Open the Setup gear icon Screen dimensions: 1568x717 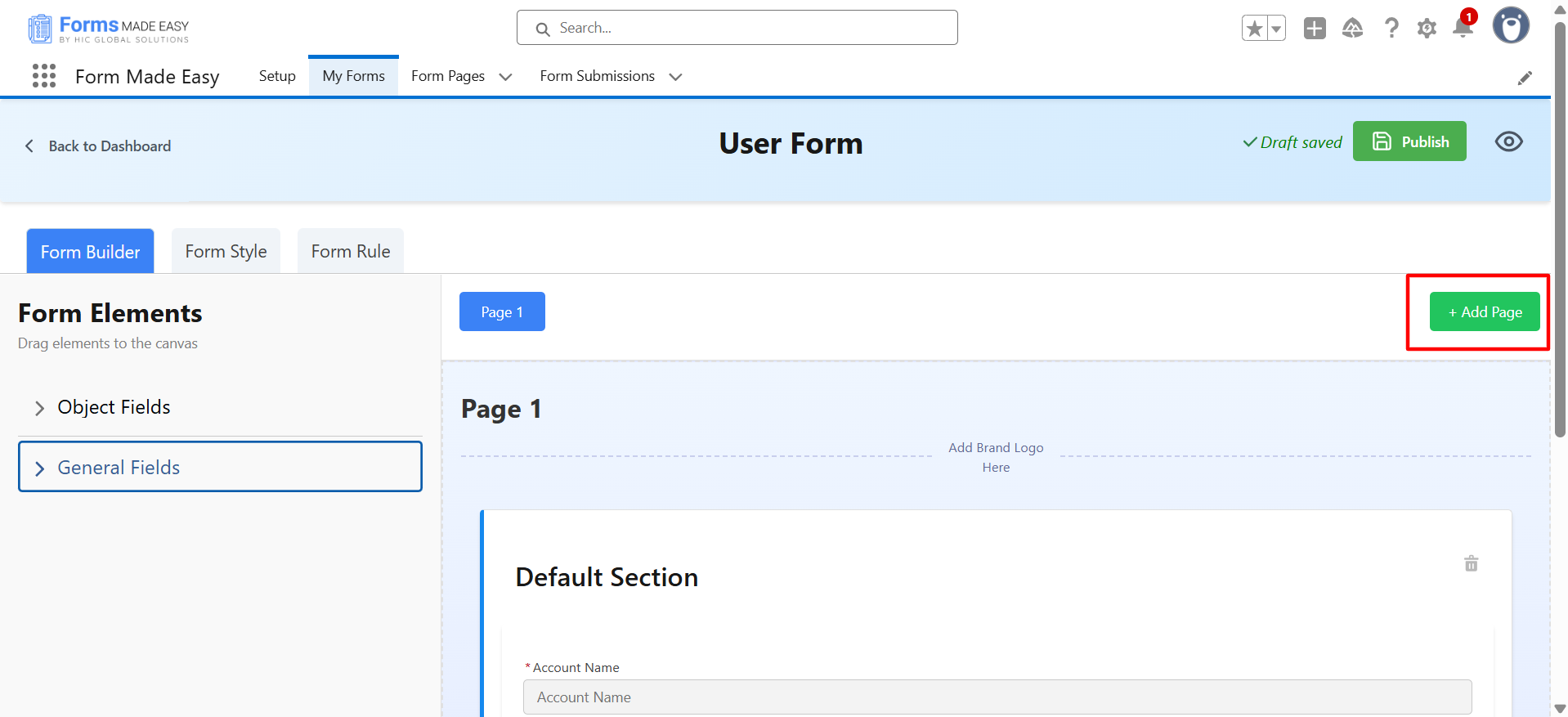(1427, 29)
